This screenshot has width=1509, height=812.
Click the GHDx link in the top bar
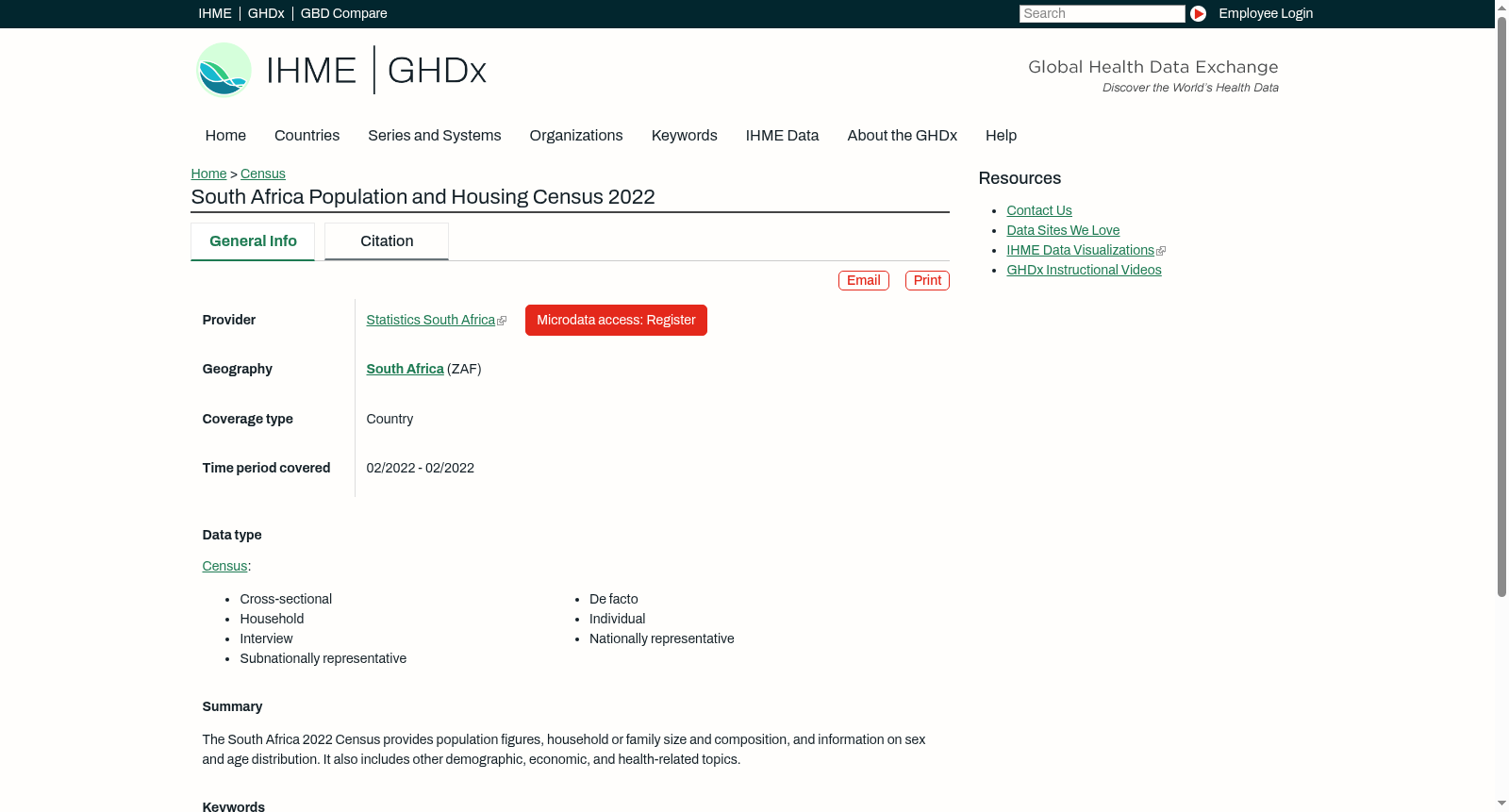click(x=266, y=13)
